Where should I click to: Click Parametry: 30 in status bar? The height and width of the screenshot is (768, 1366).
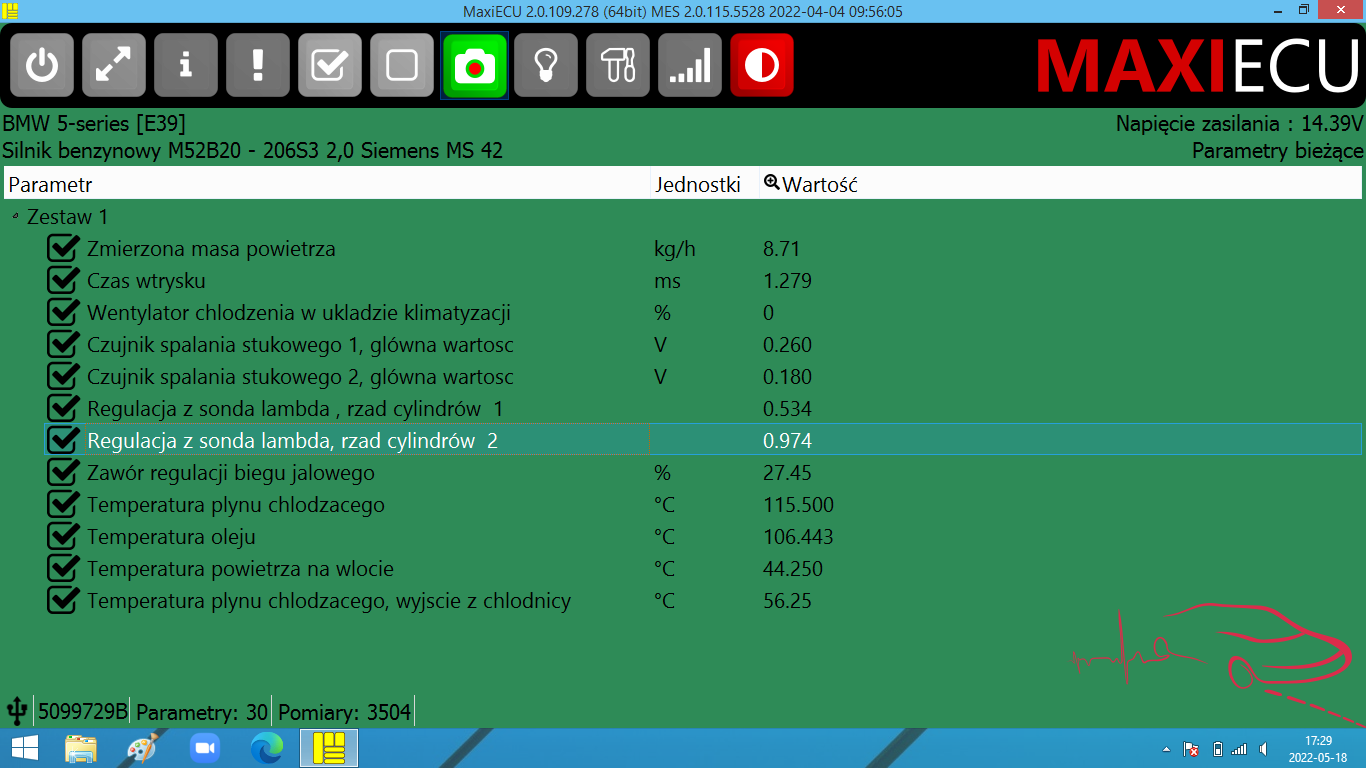pyautogui.click(x=202, y=712)
